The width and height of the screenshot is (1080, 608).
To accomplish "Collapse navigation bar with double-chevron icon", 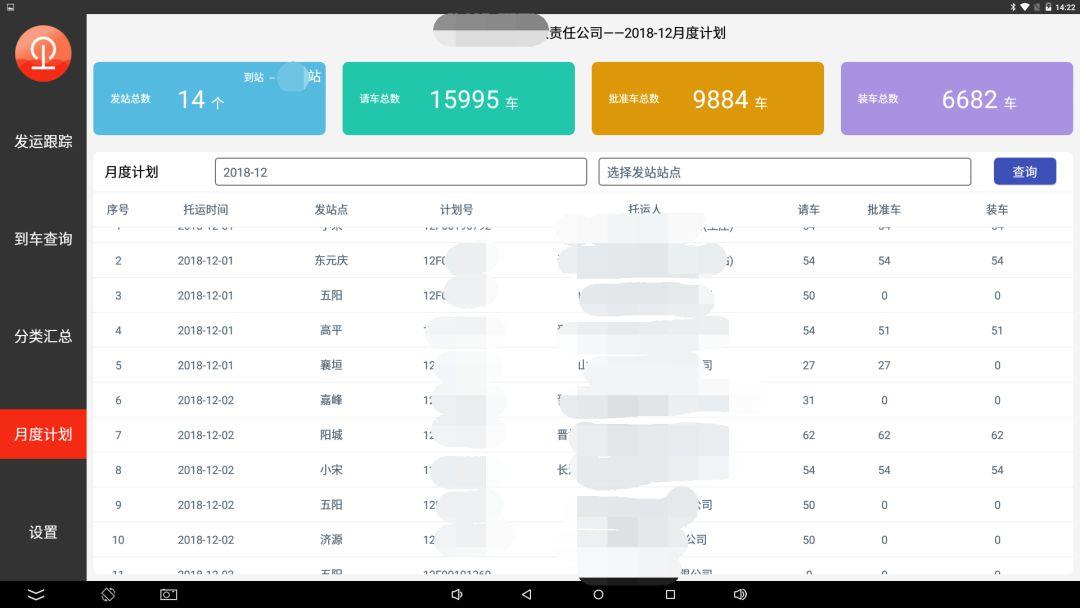I will 36,594.
